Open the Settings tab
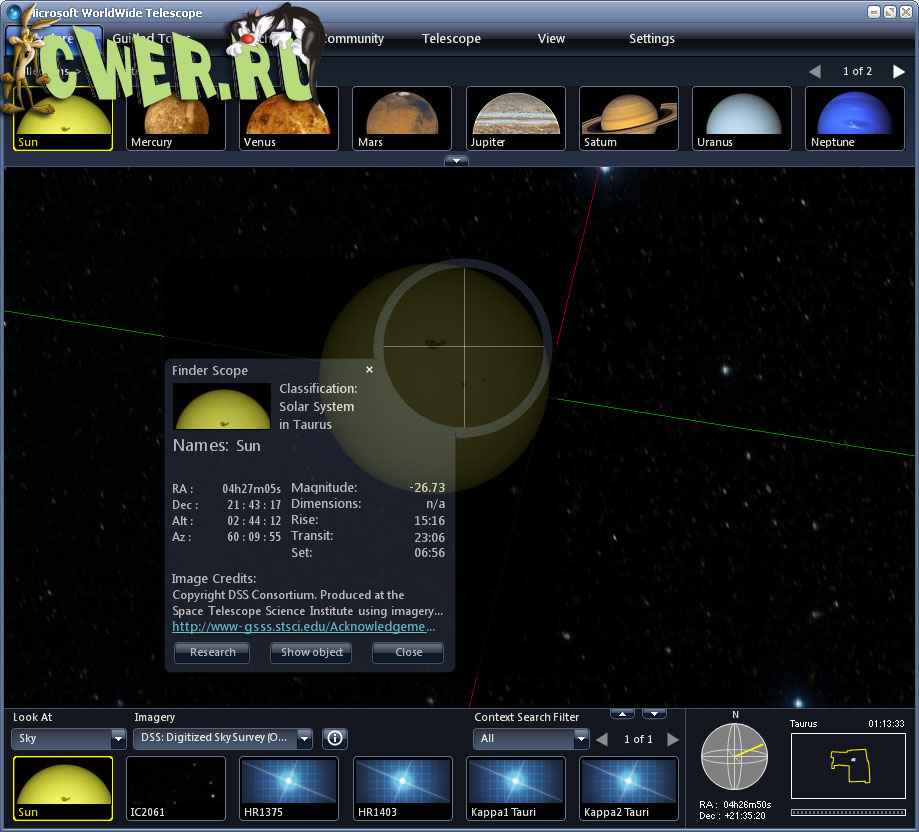The height and width of the screenshot is (832, 919). click(651, 39)
